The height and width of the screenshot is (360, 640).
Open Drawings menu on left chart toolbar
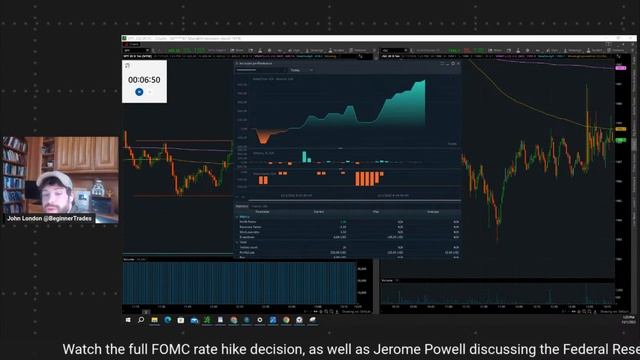click(314, 50)
